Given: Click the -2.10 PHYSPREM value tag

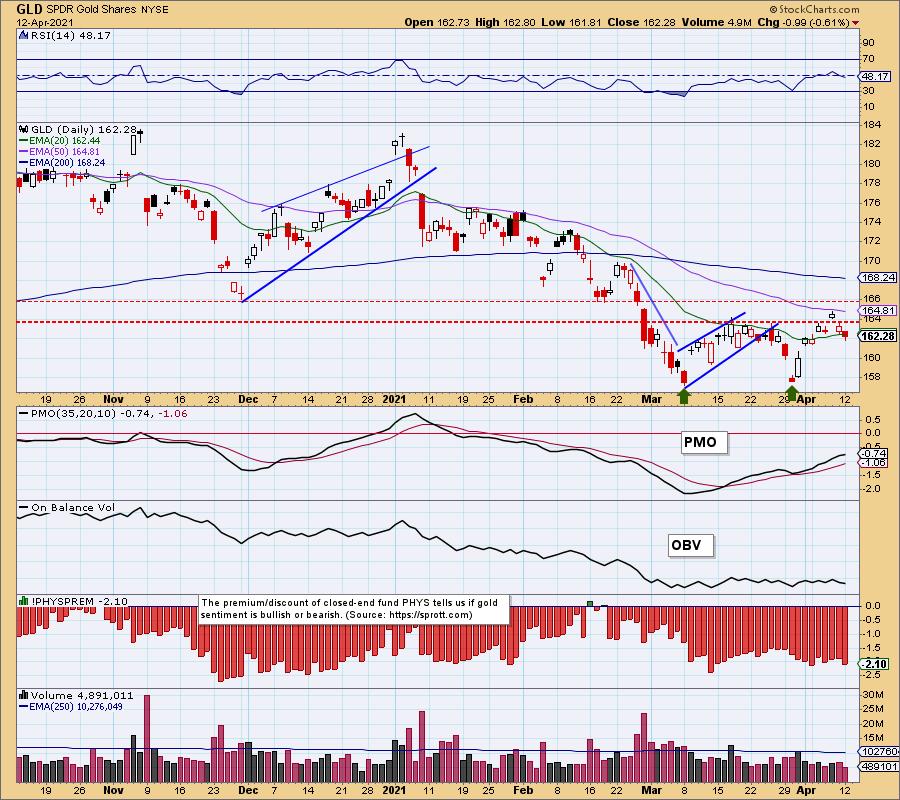Looking at the screenshot, I should [874, 665].
